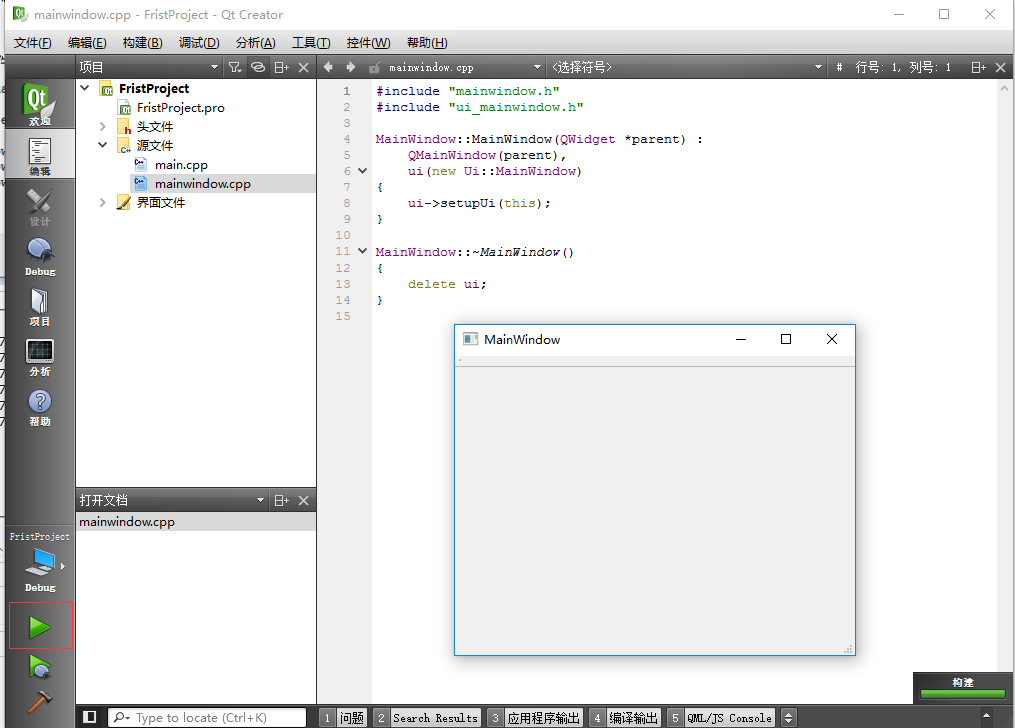Open the Help mode icon

point(39,407)
